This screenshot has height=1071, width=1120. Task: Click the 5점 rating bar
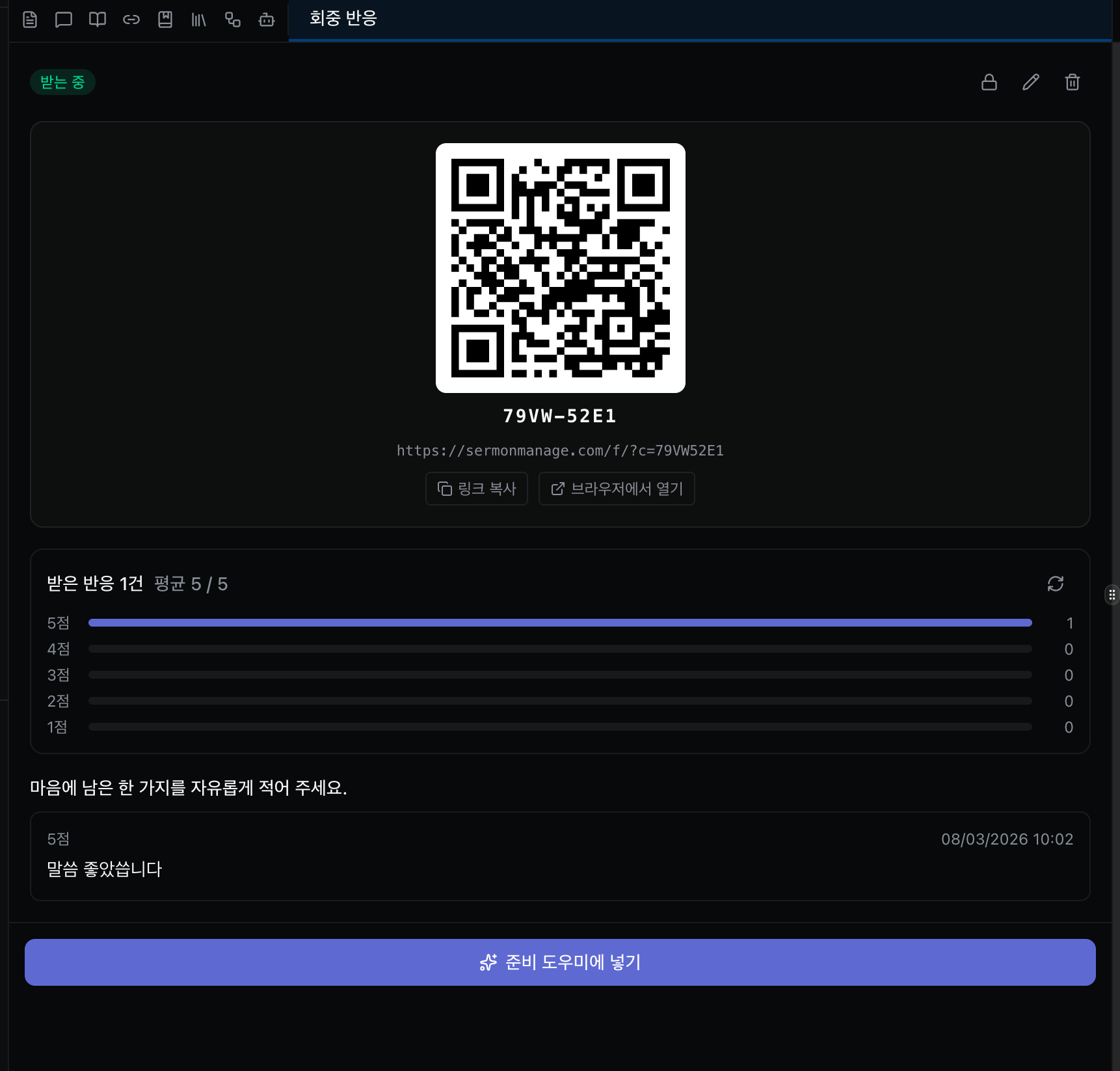(x=560, y=623)
